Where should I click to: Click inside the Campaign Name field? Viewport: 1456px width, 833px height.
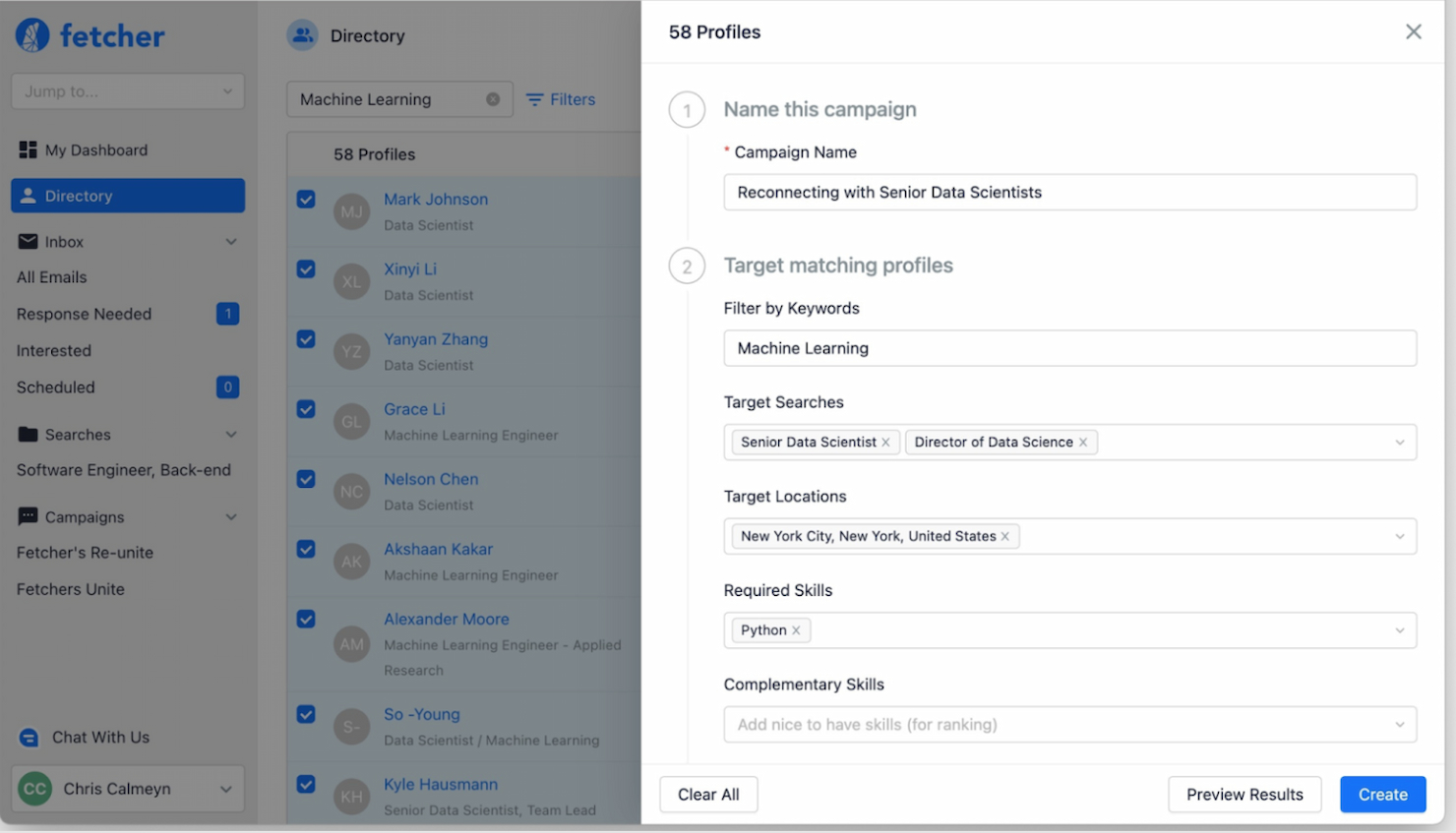pos(1070,192)
